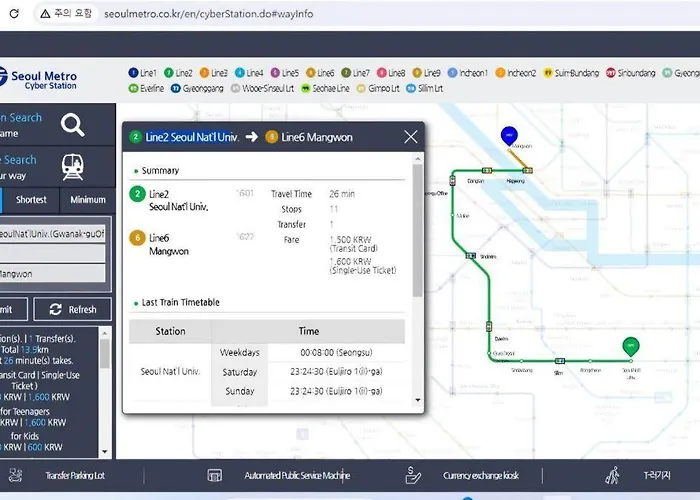
Task: Click the Hapjeong transfer station on map
Action: [x=527, y=170]
